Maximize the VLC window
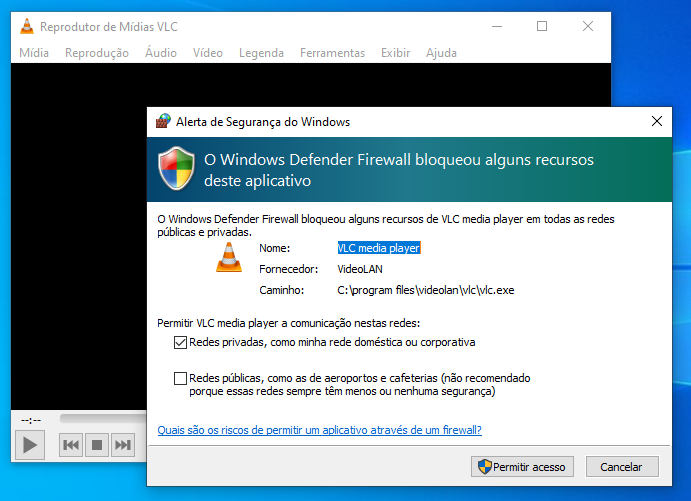Viewport: 691px width, 501px height. point(542,26)
